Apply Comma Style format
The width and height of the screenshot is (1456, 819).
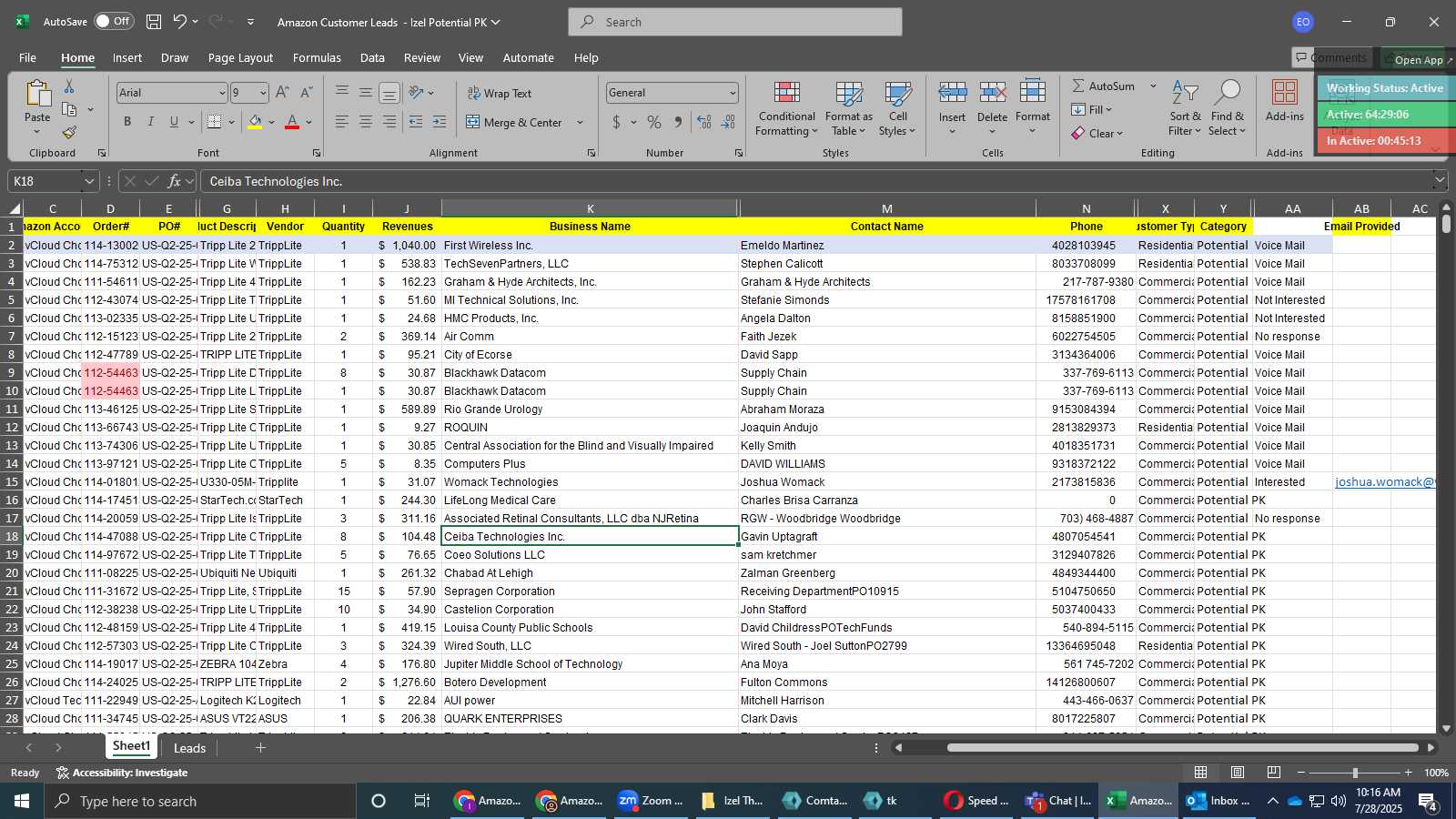(x=678, y=122)
